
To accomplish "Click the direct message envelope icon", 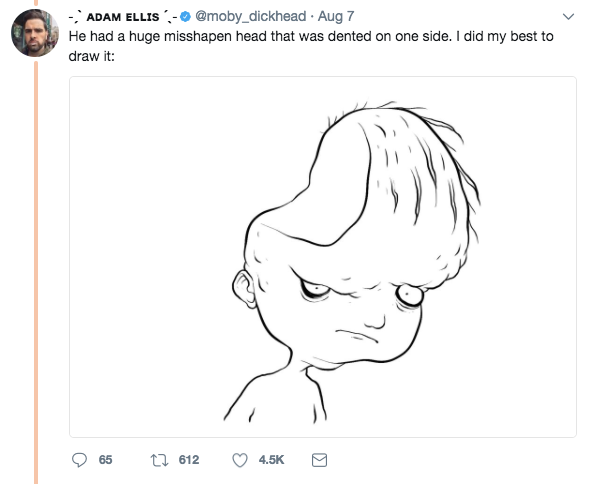I will point(319,460).
